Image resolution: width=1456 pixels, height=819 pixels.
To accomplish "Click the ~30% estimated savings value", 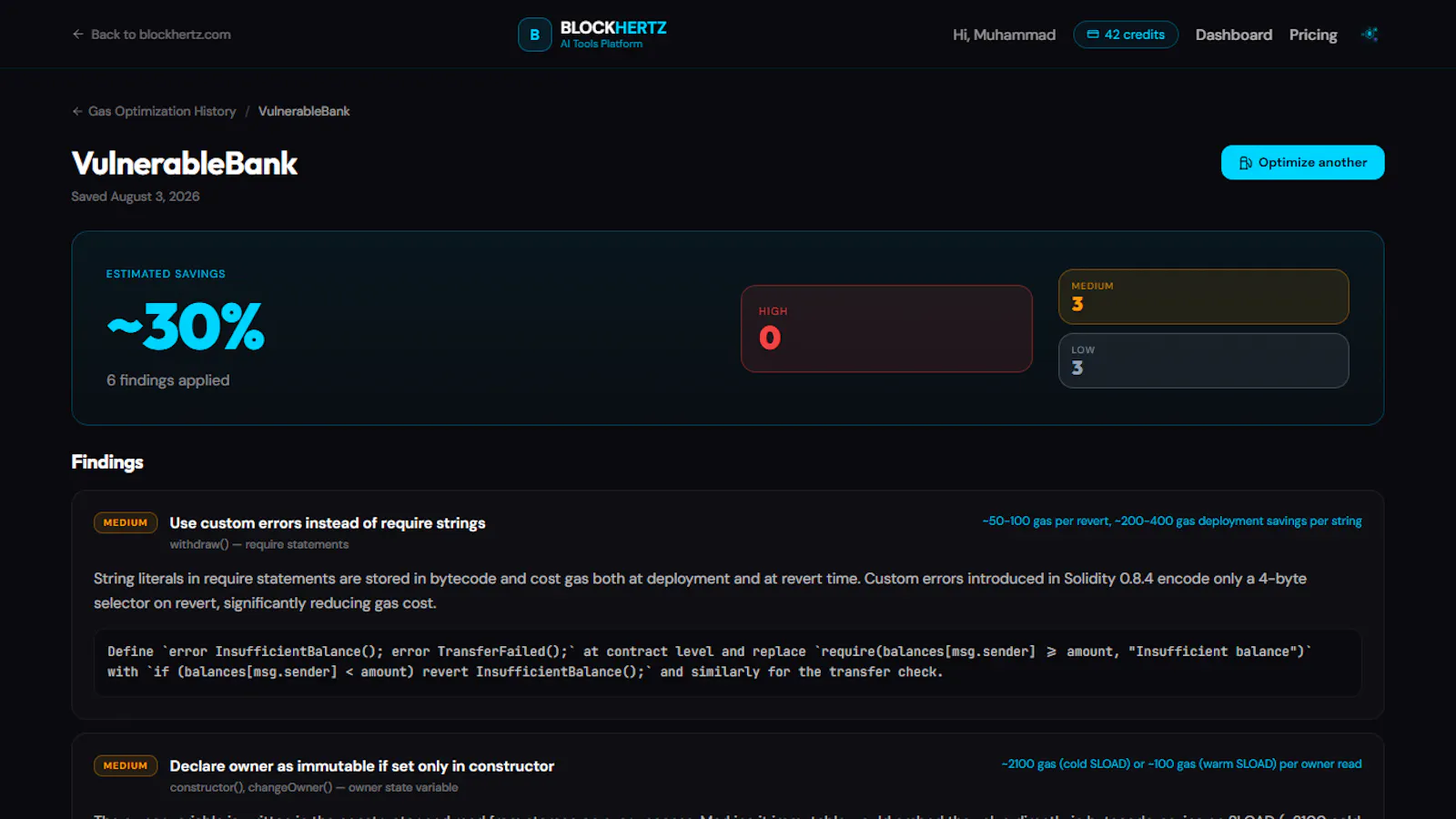I will [x=186, y=327].
